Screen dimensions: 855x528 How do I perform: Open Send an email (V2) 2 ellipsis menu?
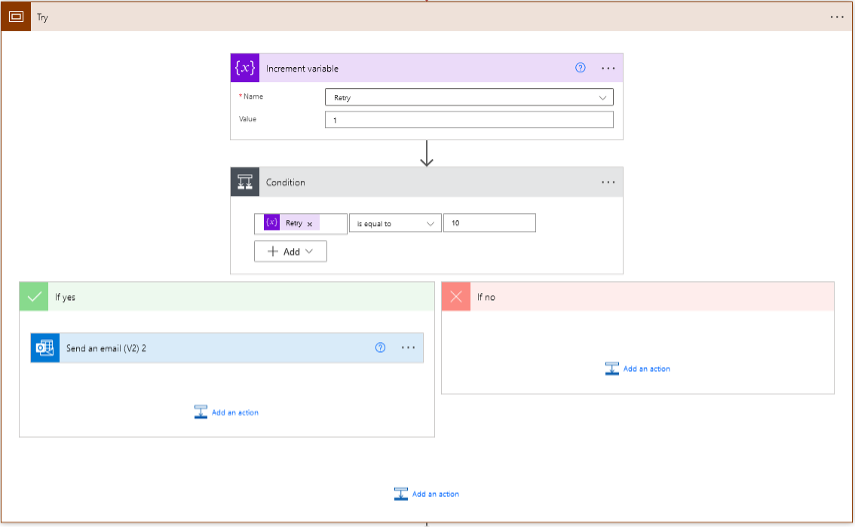(408, 347)
